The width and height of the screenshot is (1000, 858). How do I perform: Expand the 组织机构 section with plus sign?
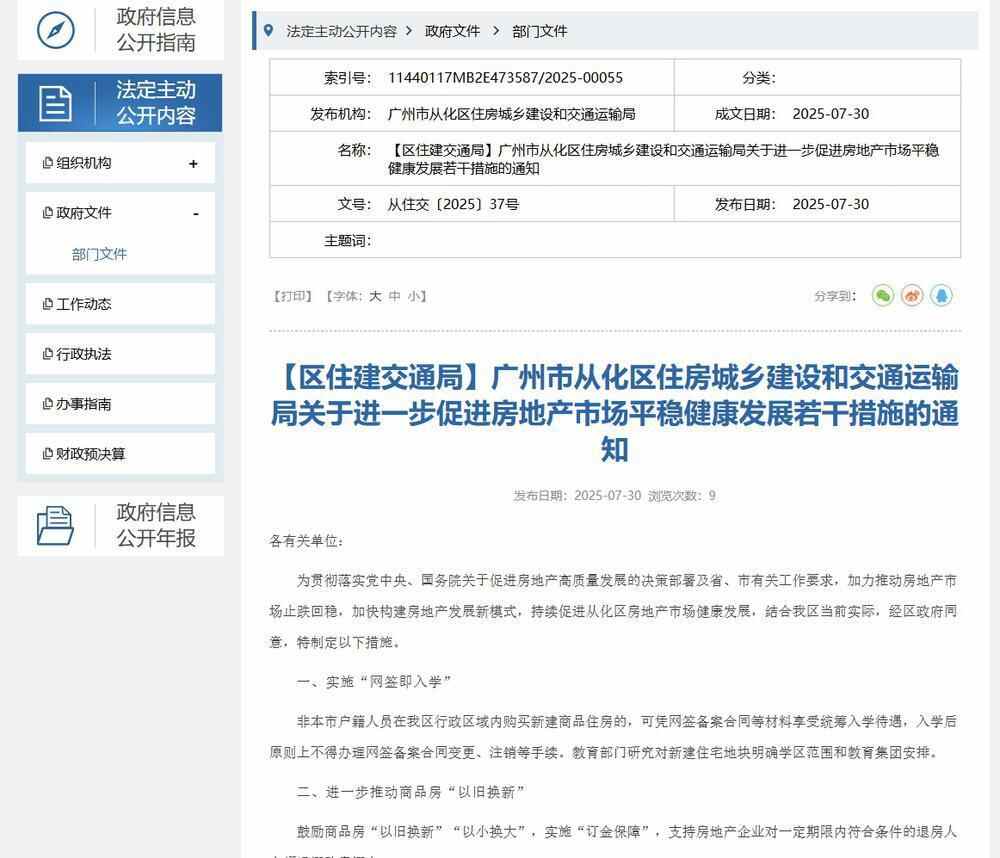193,164
